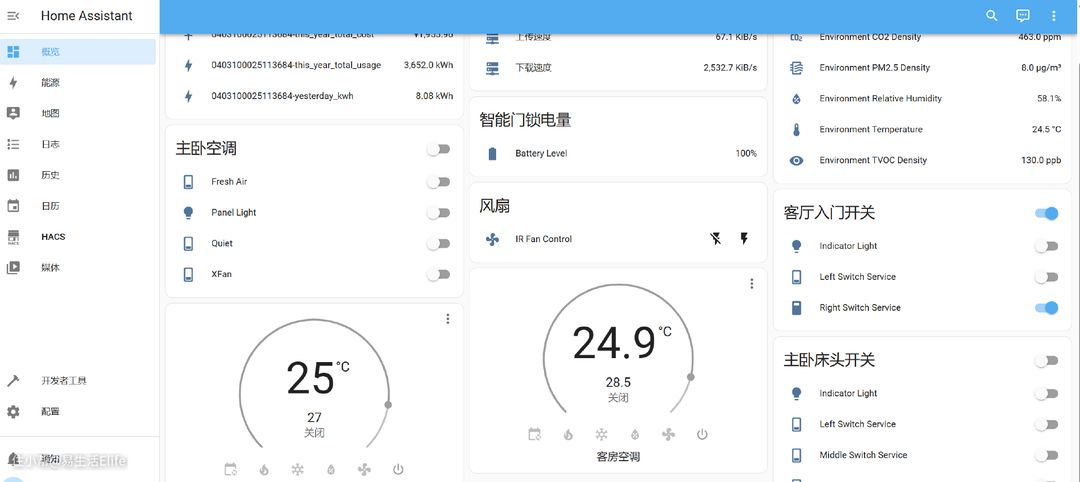Toggle the Fresh Air switch

[x=437, y=182]
